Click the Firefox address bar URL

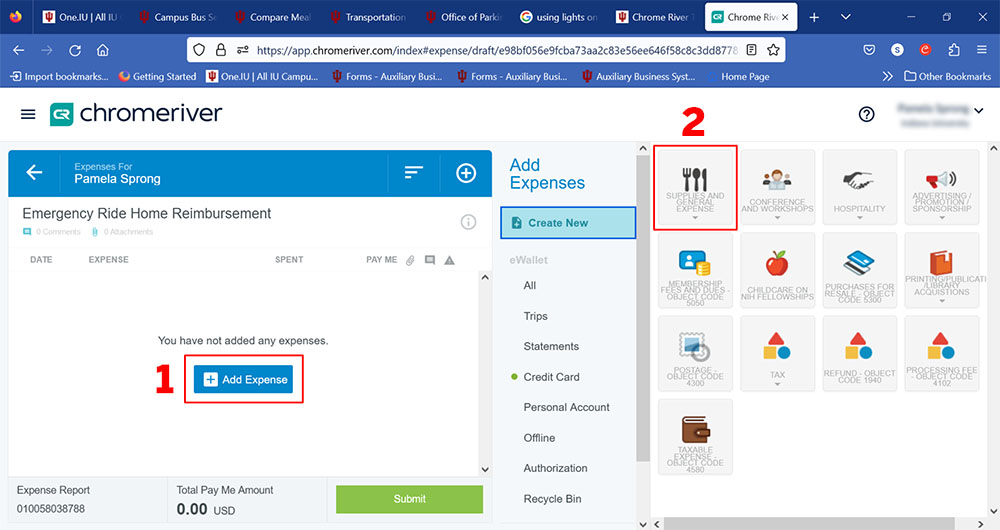(497, 50)
